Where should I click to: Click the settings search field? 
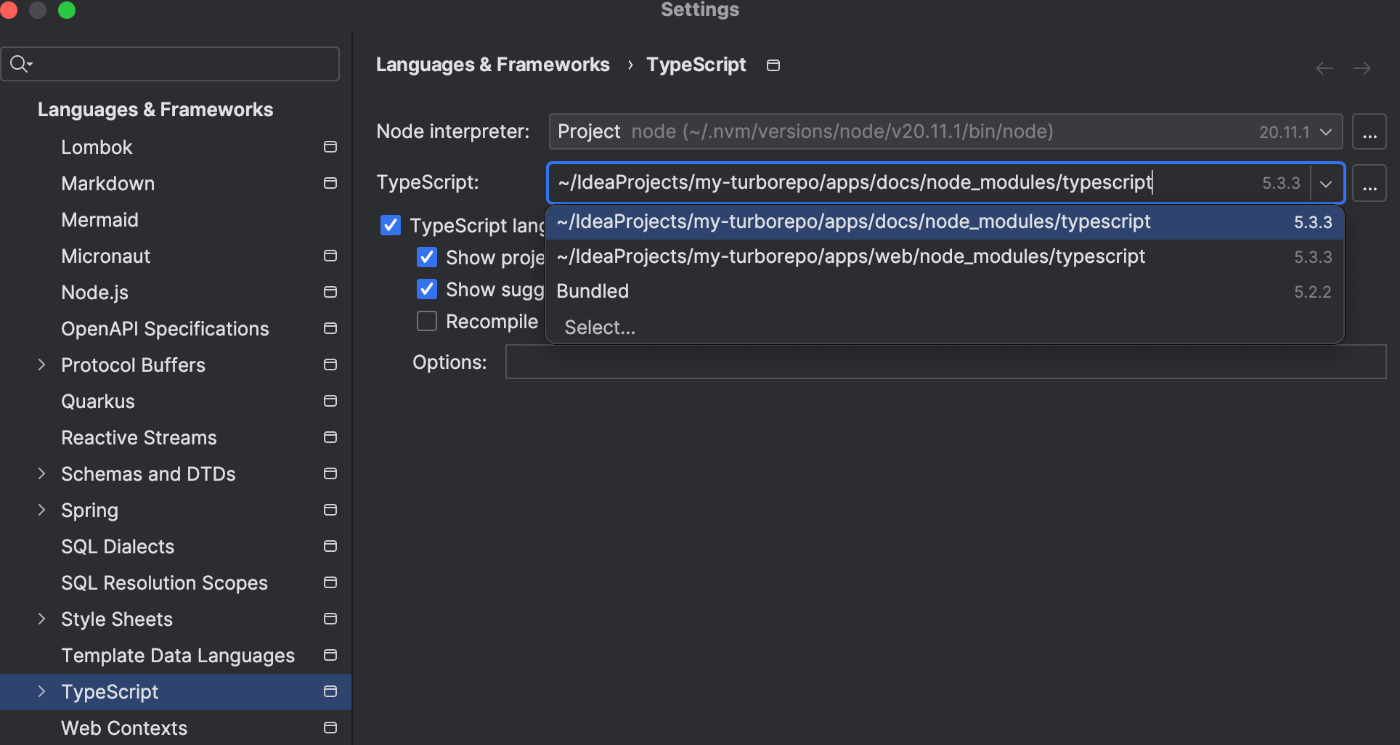point(170,64)
